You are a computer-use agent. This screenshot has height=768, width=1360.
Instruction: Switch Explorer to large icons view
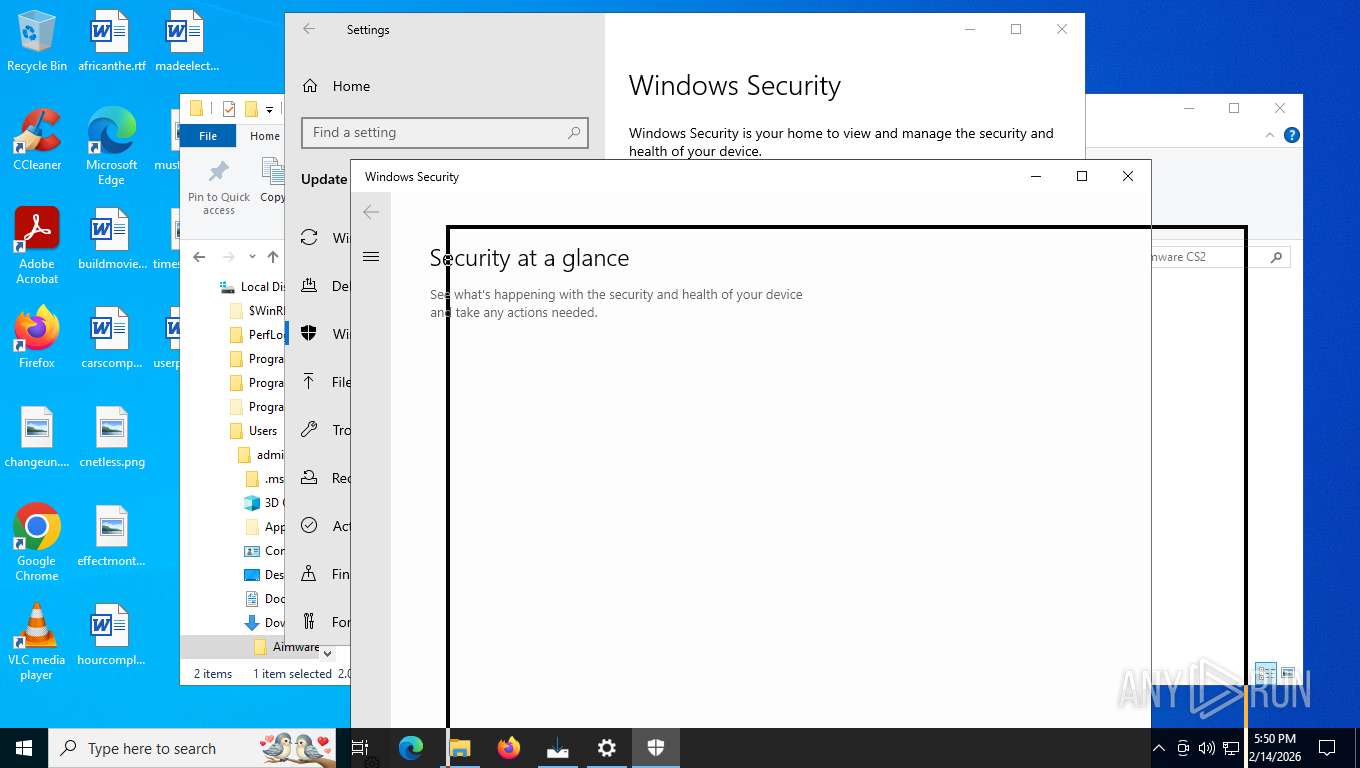(1288, 673)
